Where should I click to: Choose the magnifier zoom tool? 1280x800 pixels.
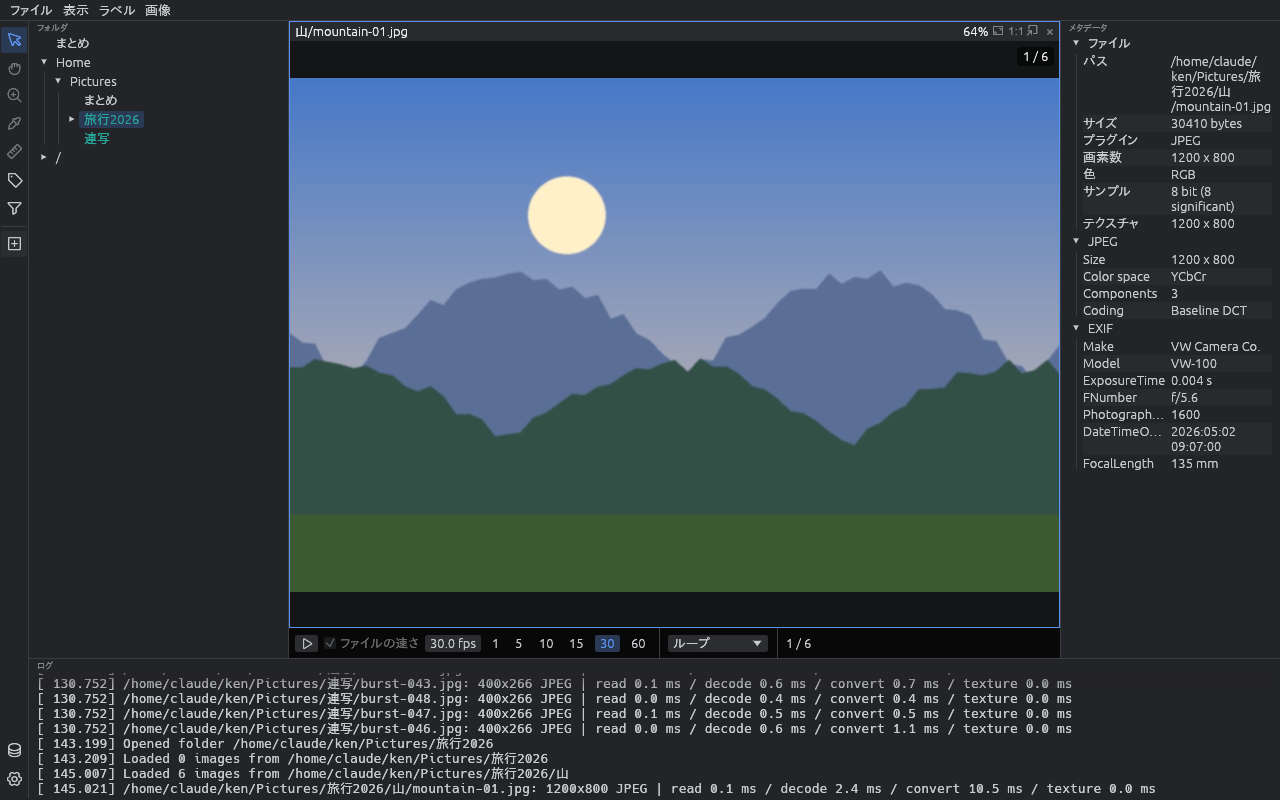point(14,96)
